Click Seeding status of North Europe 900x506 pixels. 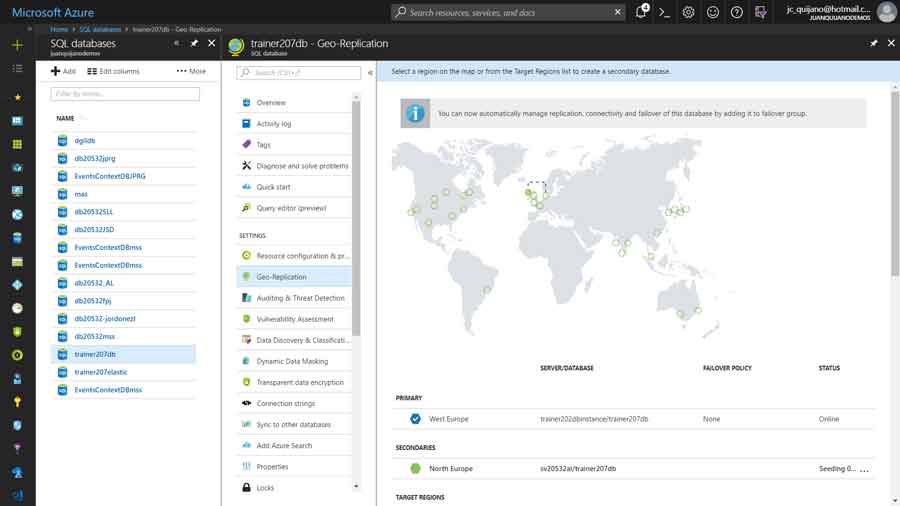click(x=837, y=469)
